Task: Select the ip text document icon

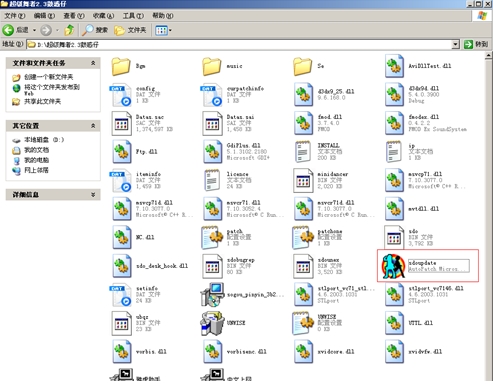Action: pos(394,152)
